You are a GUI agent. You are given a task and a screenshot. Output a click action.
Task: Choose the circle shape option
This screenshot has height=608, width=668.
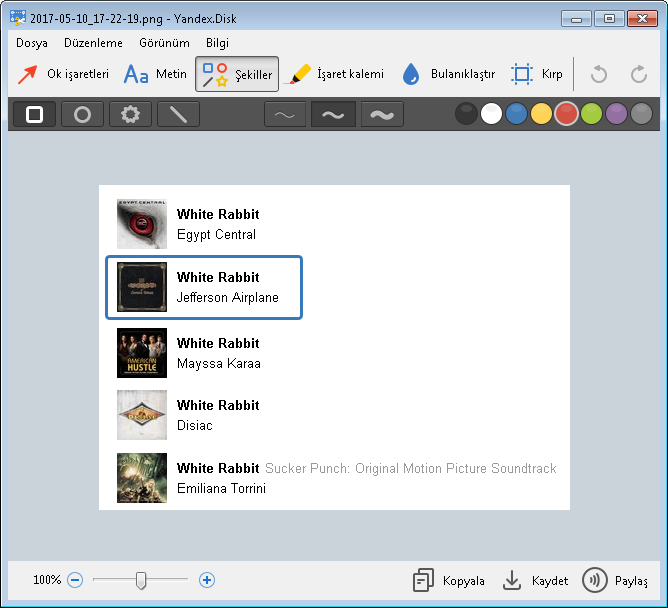point(83,114)
